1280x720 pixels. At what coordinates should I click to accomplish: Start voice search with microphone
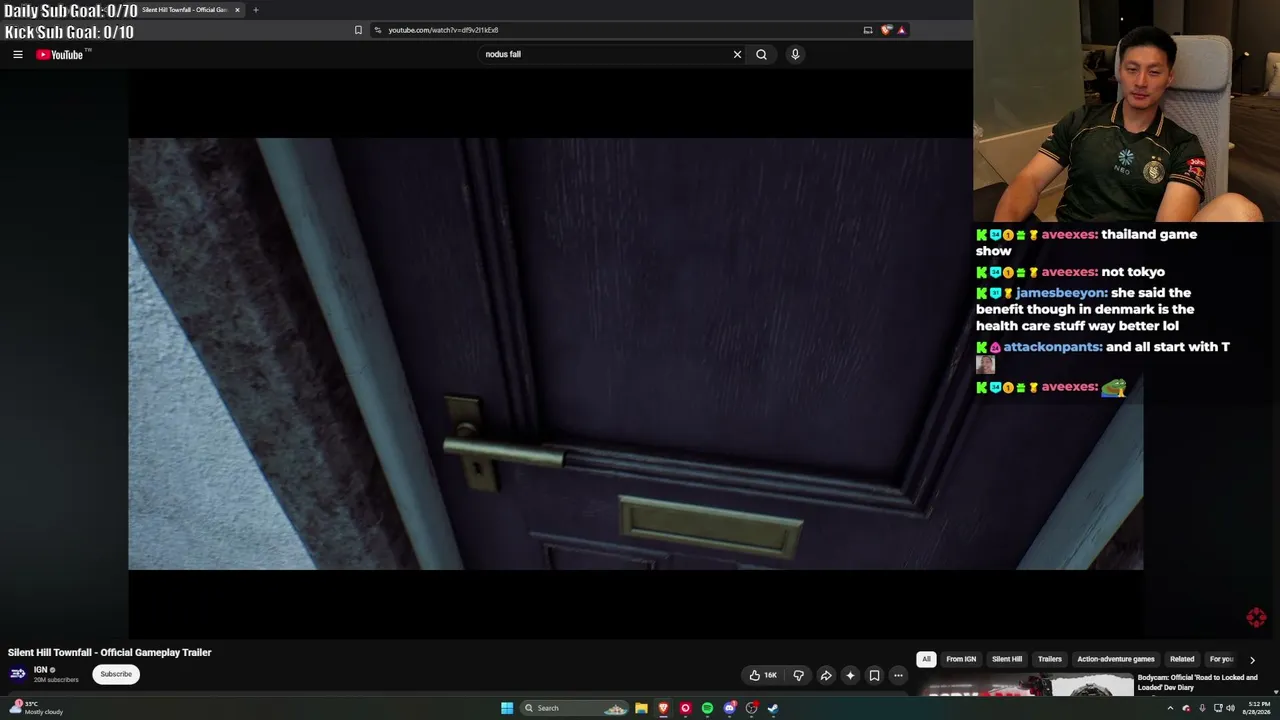click(795, 55)
